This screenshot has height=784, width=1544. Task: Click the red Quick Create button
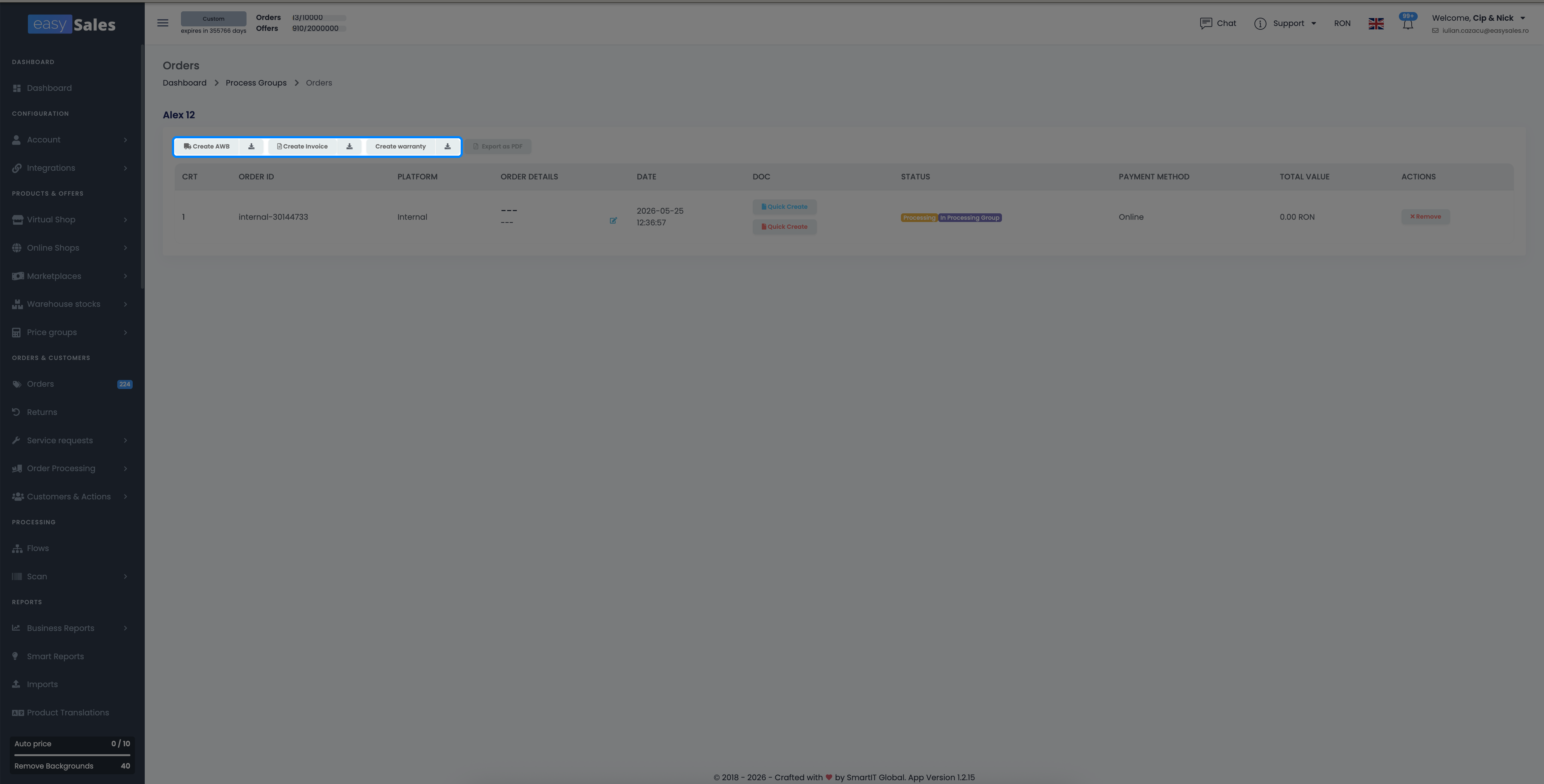784,227
